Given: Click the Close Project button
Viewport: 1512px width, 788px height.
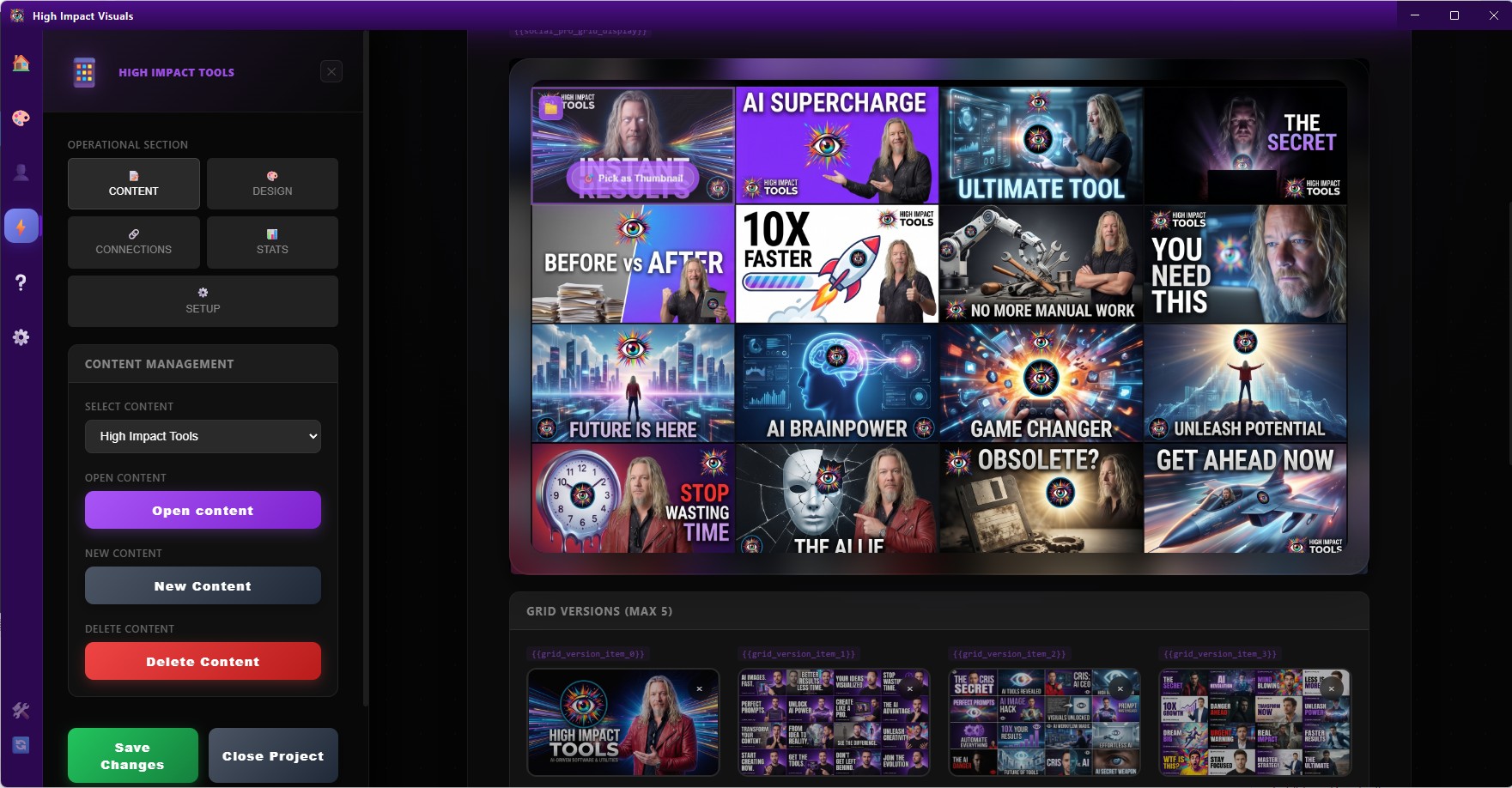Looking at the screenshot, I should tap(273, 755).
